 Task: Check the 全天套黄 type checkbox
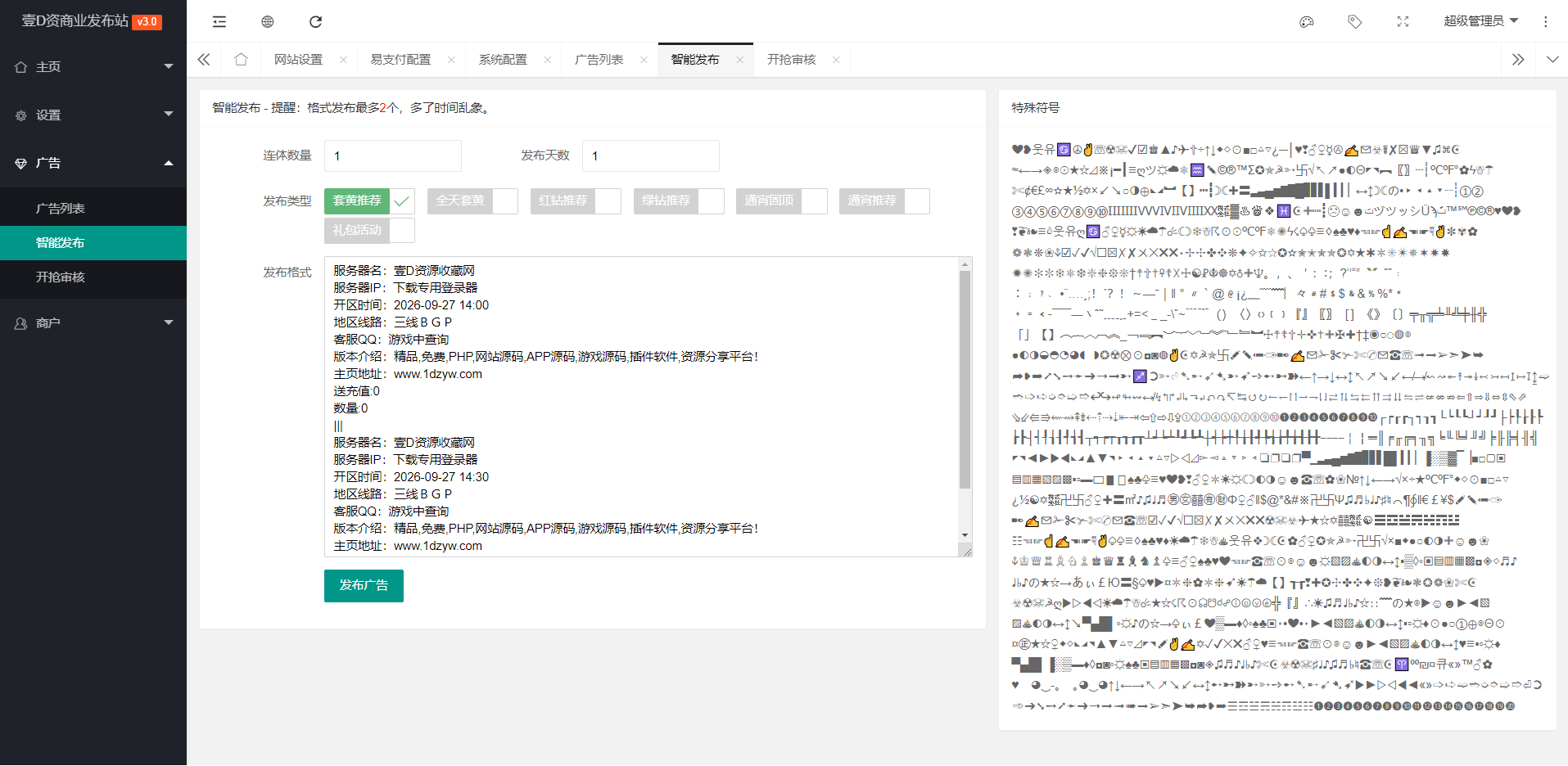[x=472, y=201]
